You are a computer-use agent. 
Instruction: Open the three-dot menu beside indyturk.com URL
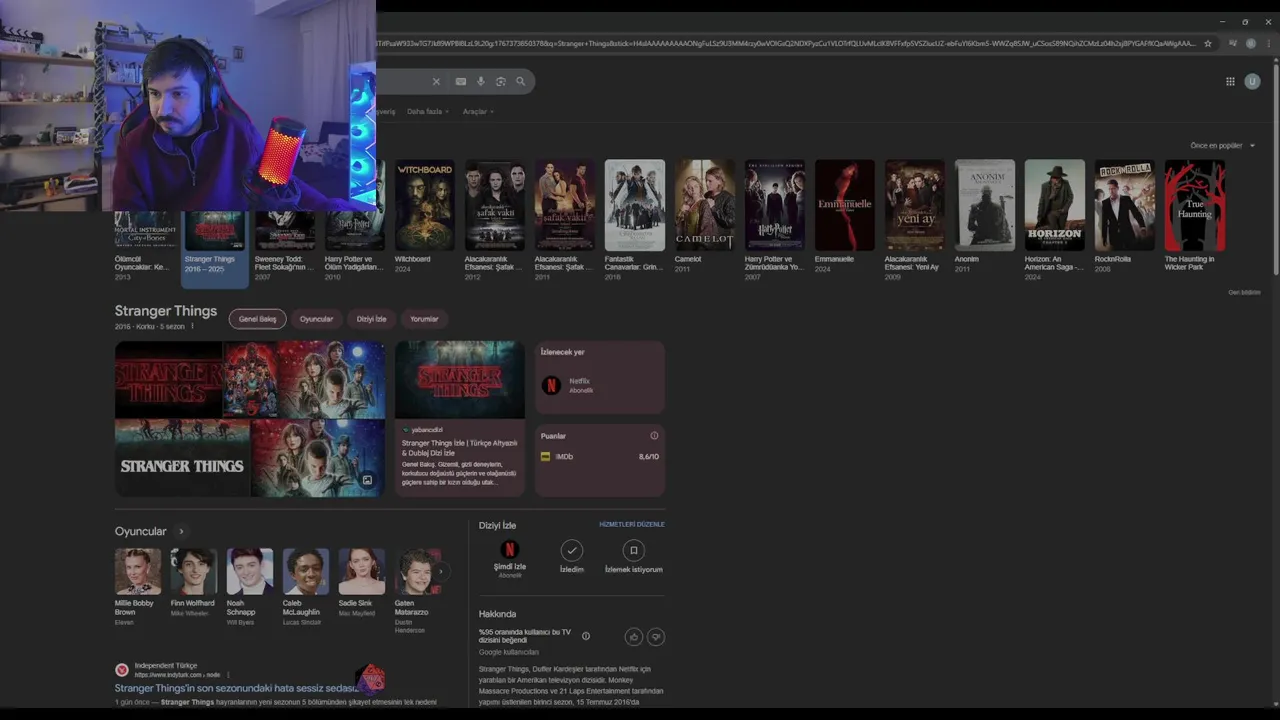click(228, 675)
